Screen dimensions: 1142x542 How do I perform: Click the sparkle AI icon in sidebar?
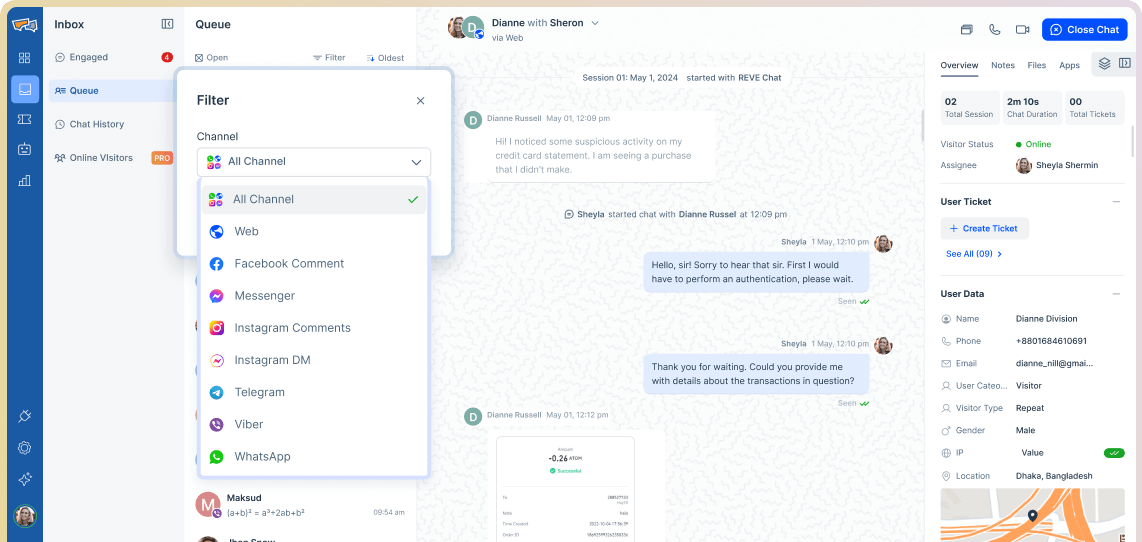click(x=25, y=479)
